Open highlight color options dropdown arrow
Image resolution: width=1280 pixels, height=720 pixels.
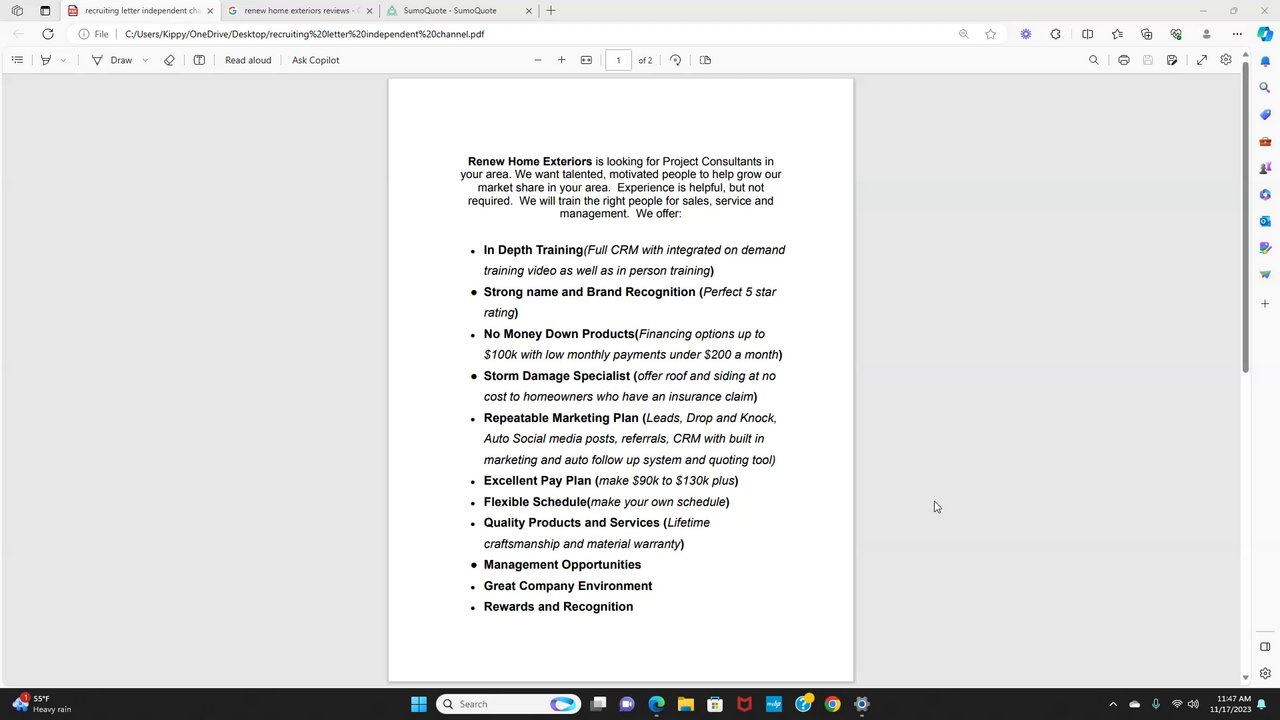pyautogui.click(x=63, y=60)
